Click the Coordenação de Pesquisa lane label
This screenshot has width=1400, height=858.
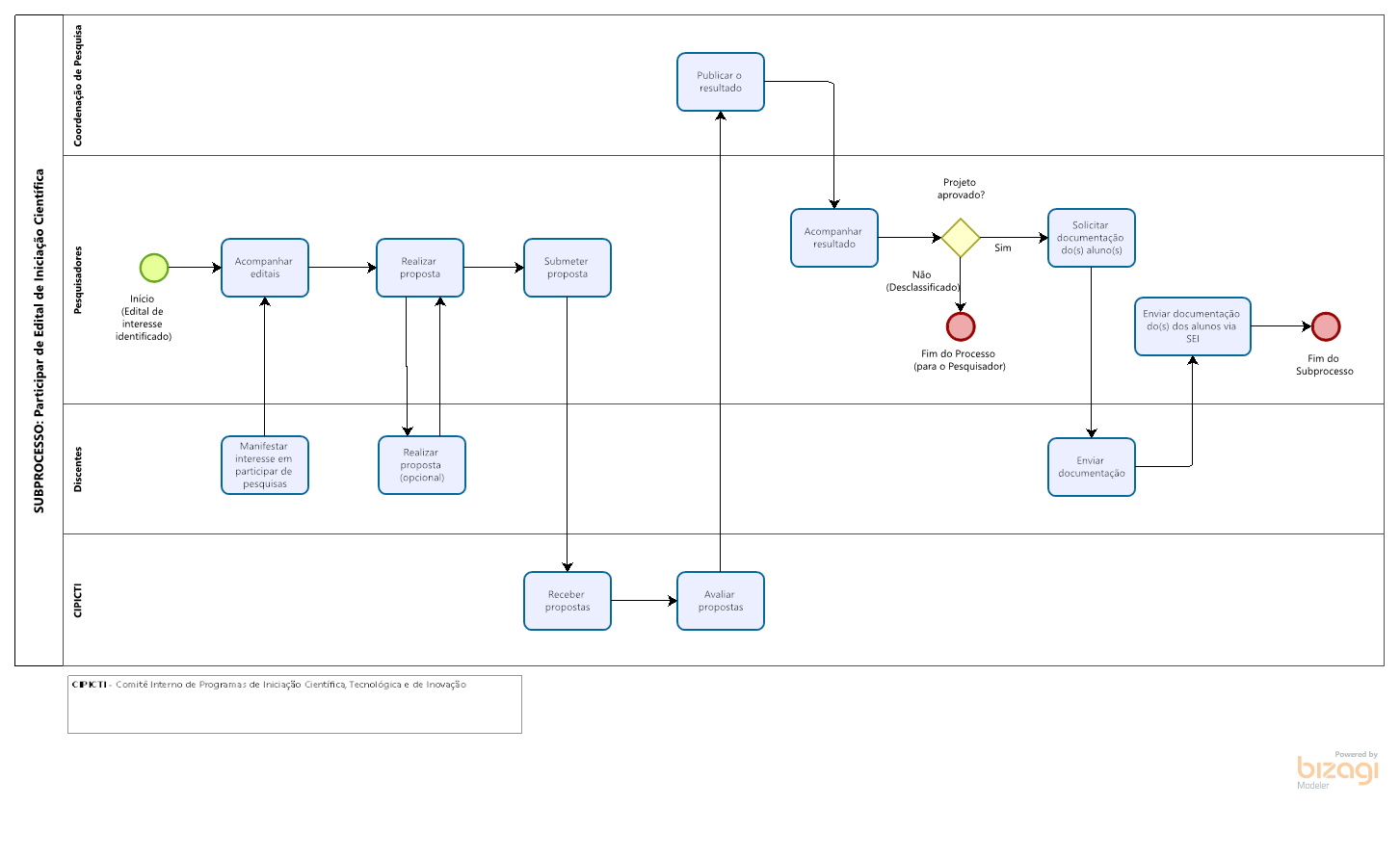78,86
